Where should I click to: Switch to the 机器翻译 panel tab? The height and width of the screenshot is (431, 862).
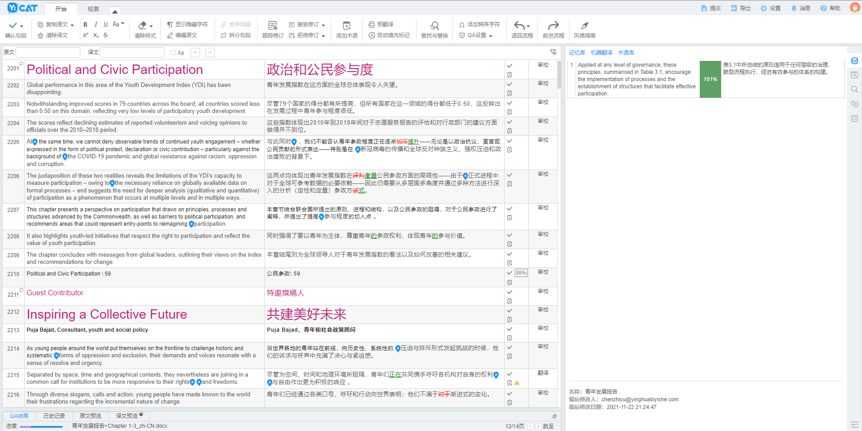601,53
